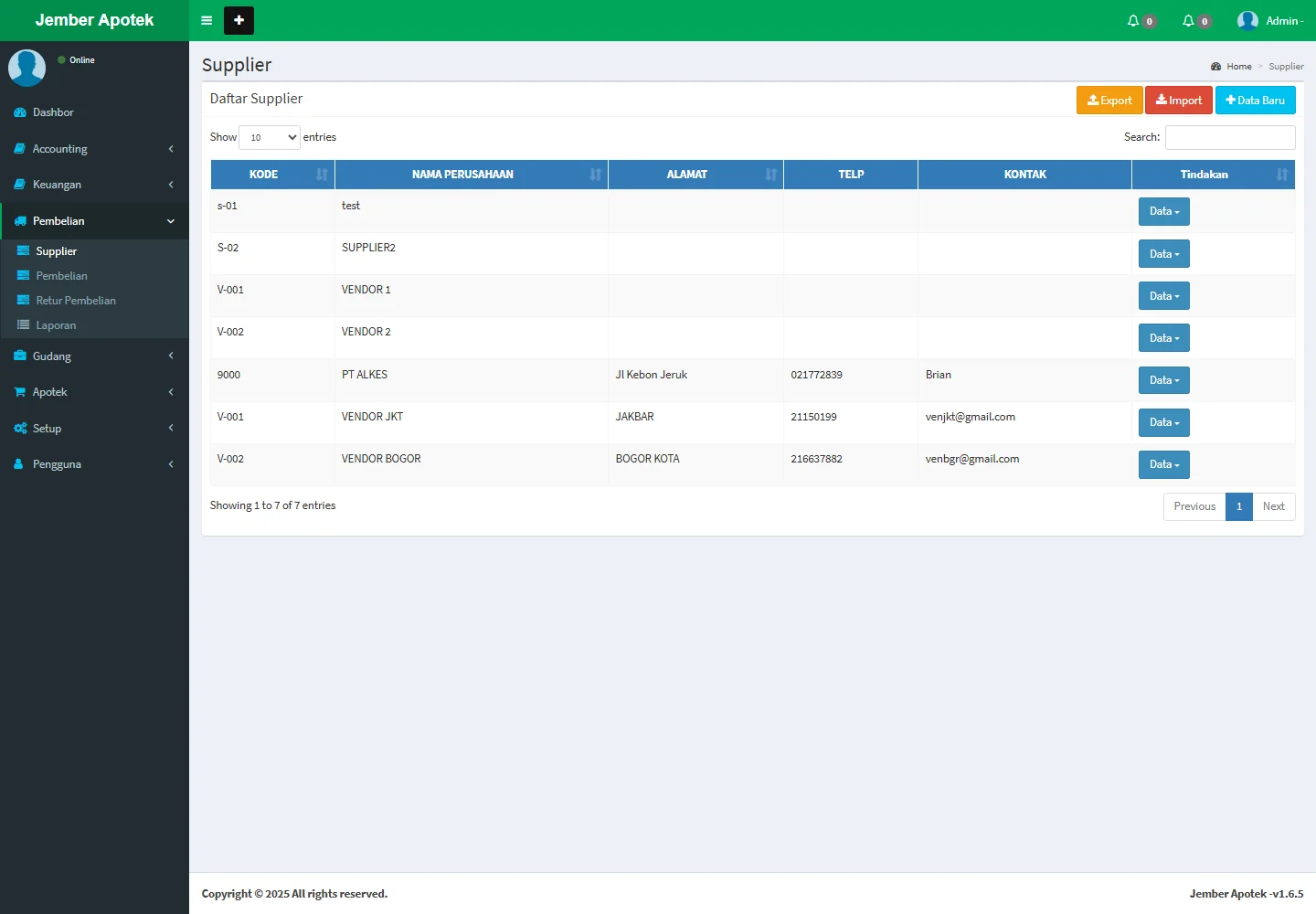1316x914 pixels.
Task: Open the show entries count dropdown
Action: [270, 137]
